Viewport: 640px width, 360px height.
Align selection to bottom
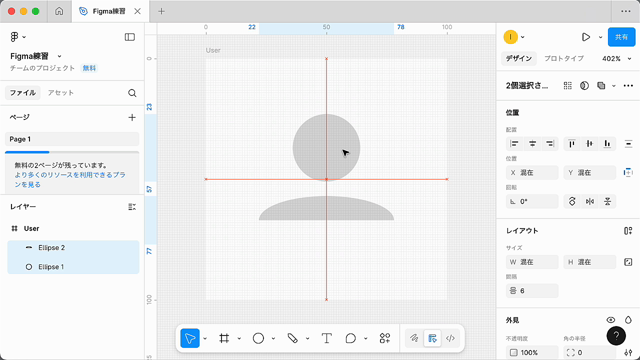click(x=607, y=144)
